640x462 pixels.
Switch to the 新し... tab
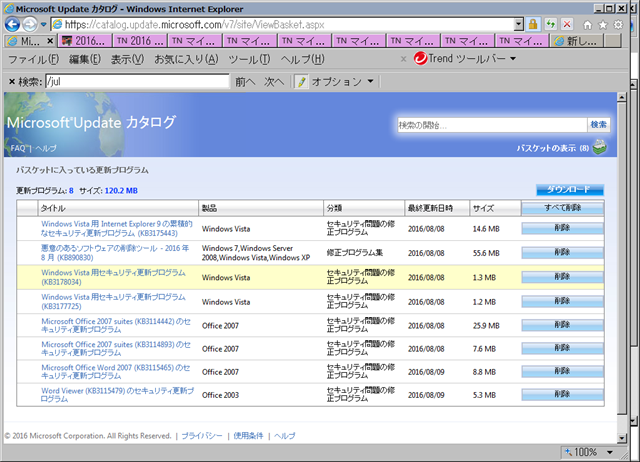coord(577,41)
